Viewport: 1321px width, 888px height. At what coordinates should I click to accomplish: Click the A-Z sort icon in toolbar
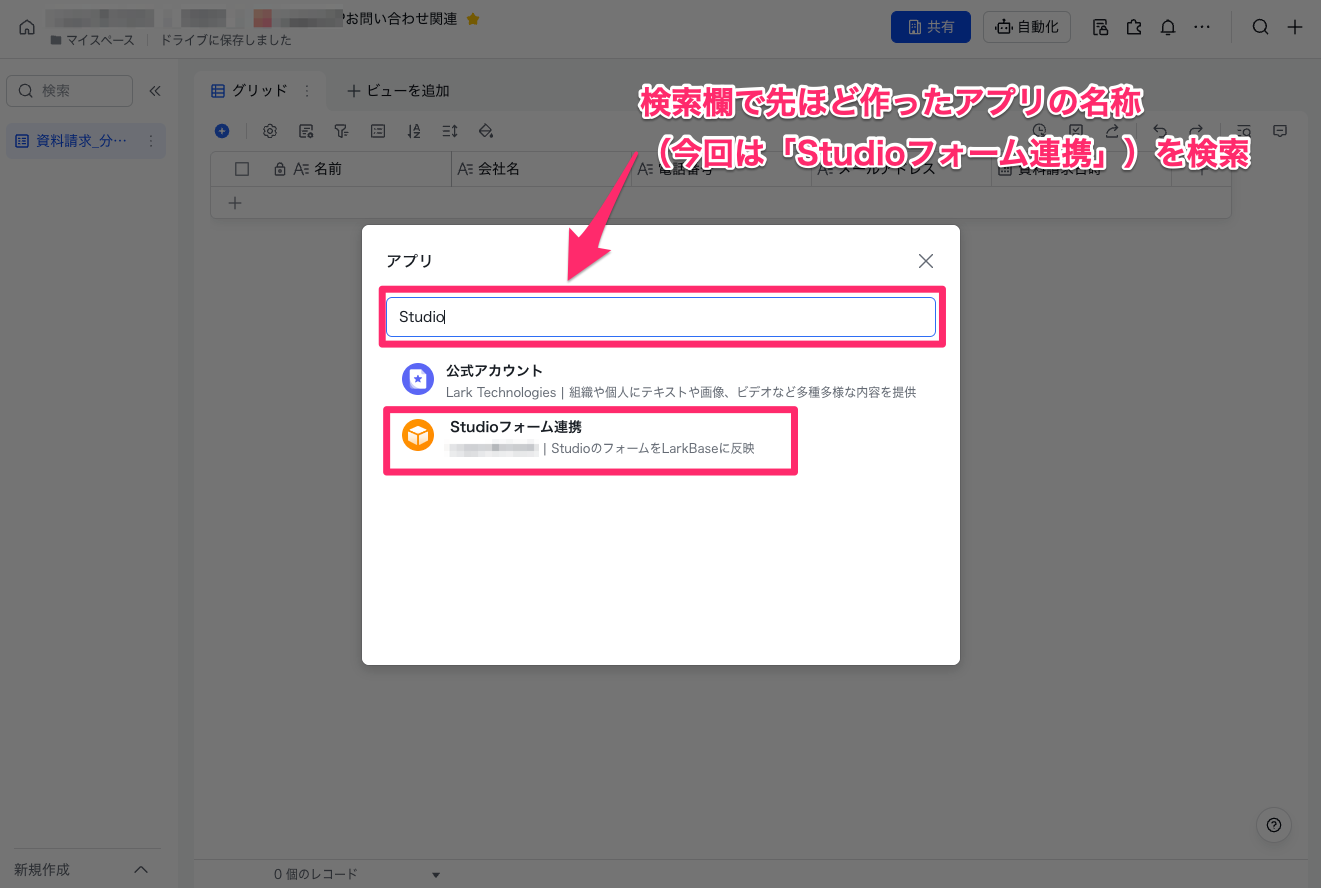pyautogui.click(x=414, y=131)
